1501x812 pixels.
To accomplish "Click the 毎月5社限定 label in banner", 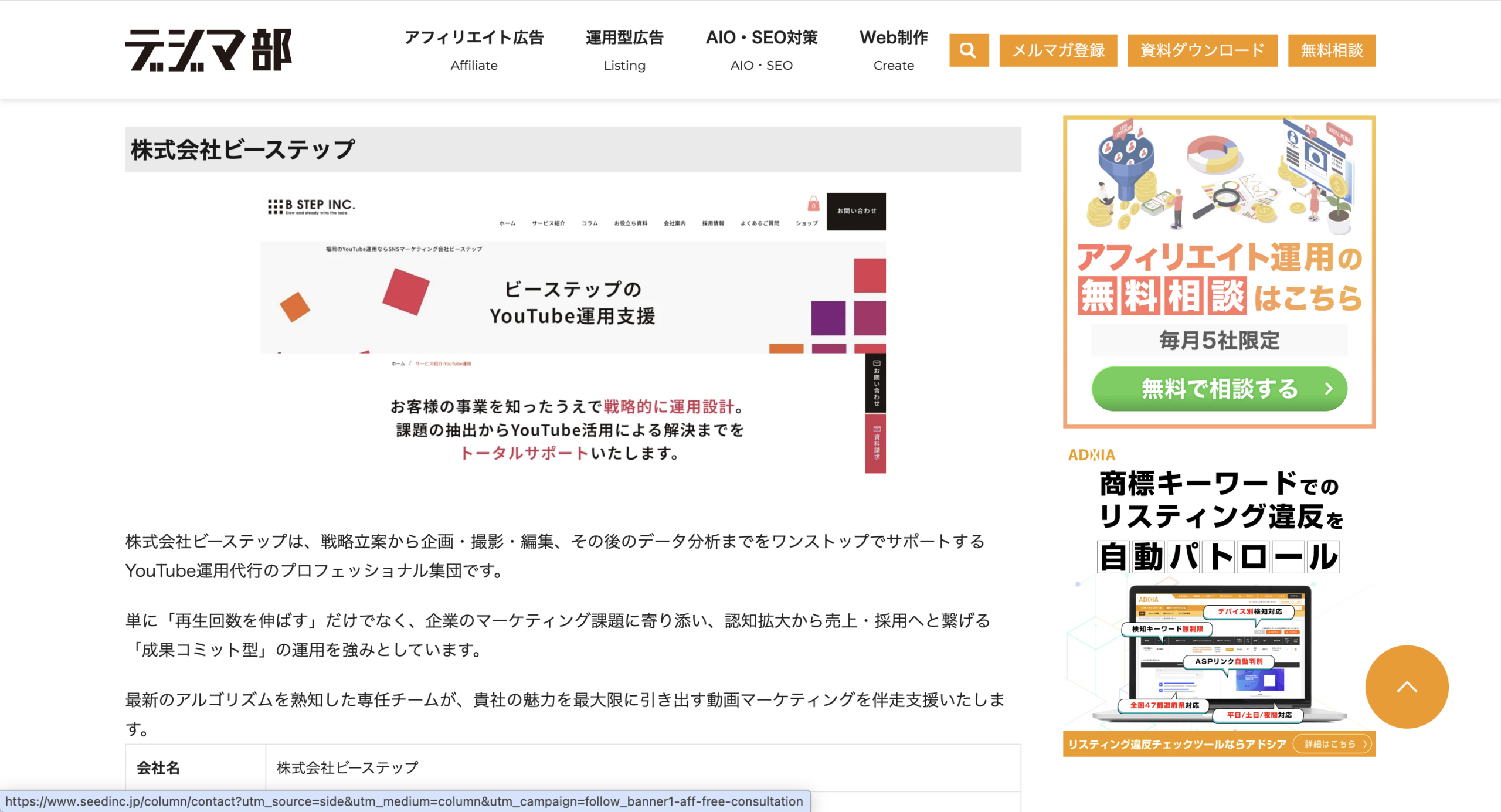I will [x=1219, y=341].
